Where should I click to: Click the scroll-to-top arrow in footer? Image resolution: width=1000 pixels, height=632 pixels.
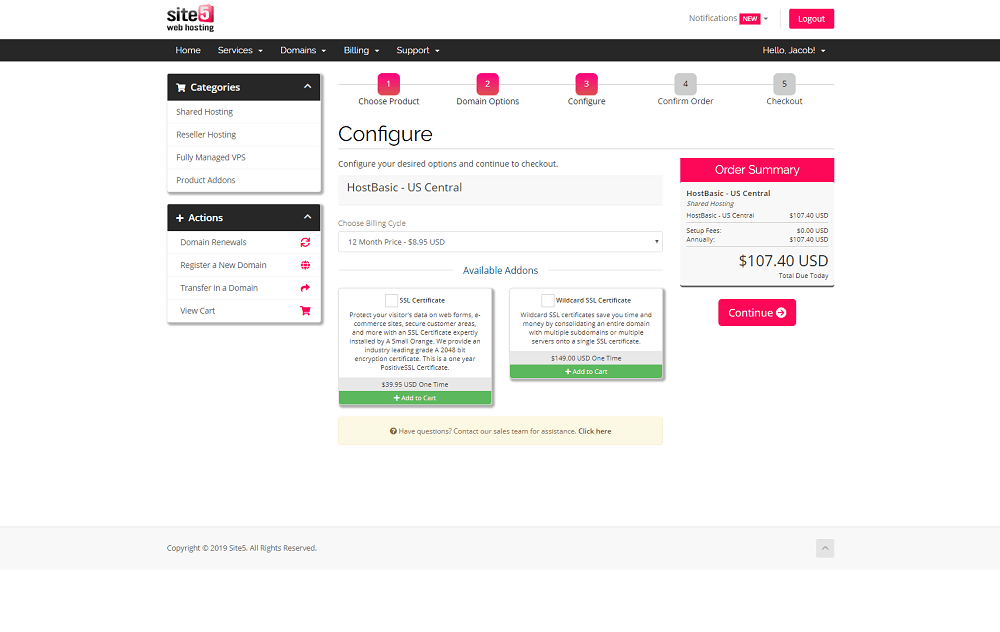coord(825,548)
